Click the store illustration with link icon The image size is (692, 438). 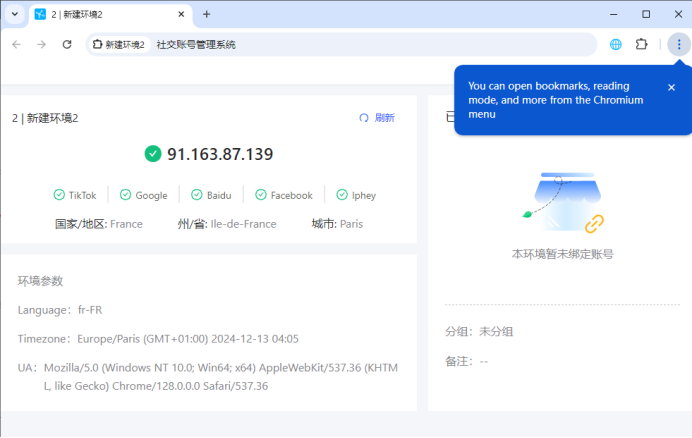tap(564, 202)
